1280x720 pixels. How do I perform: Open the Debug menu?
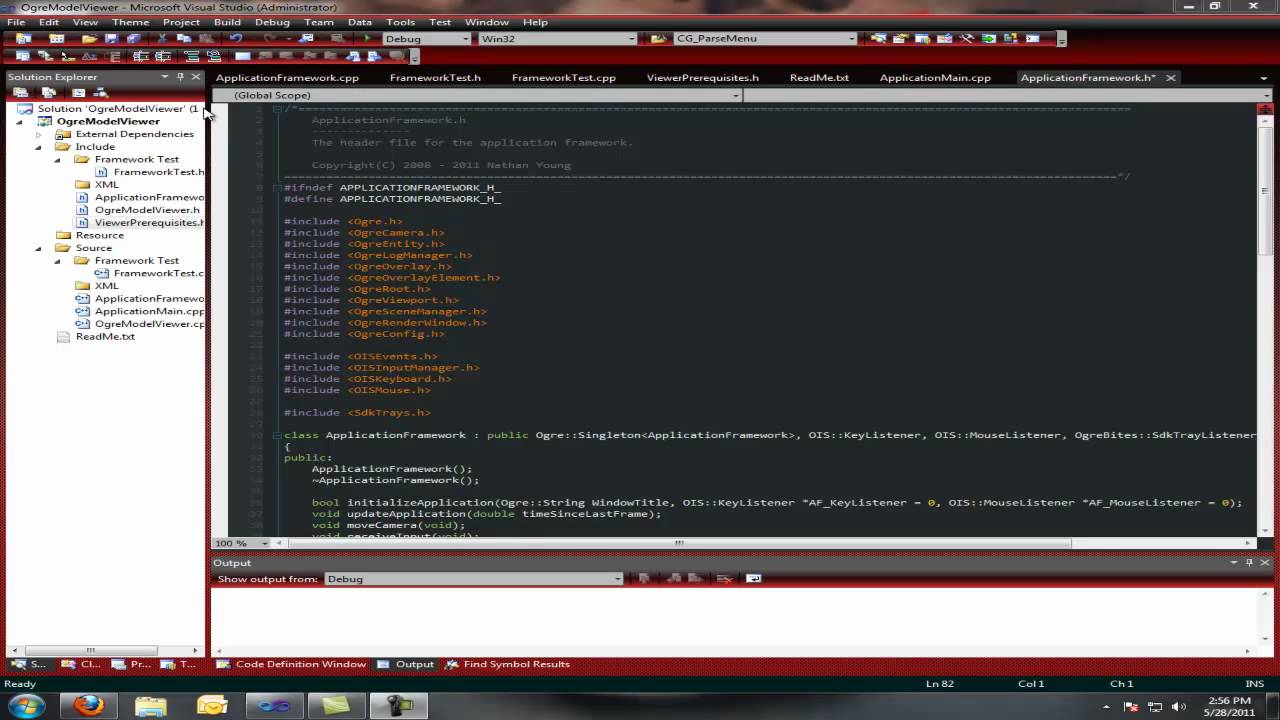pyautogui.click(x=272, y=22)
